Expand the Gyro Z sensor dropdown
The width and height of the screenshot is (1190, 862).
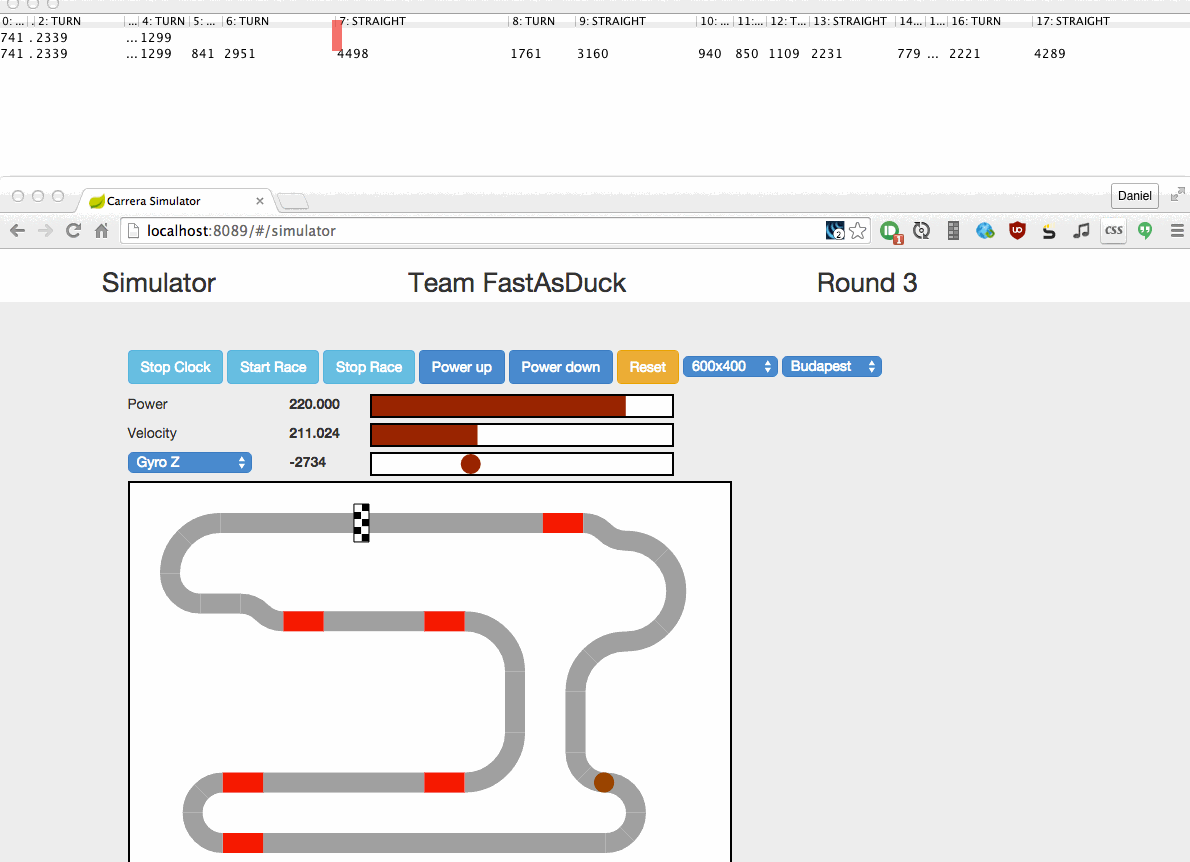click(x=190, y=462)
